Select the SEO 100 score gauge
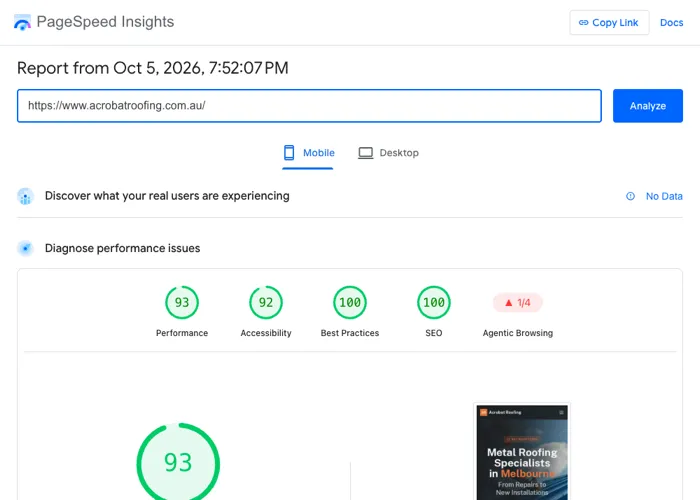Image resolution: width=700 pixels, height=500 pixels. point(433,302)
